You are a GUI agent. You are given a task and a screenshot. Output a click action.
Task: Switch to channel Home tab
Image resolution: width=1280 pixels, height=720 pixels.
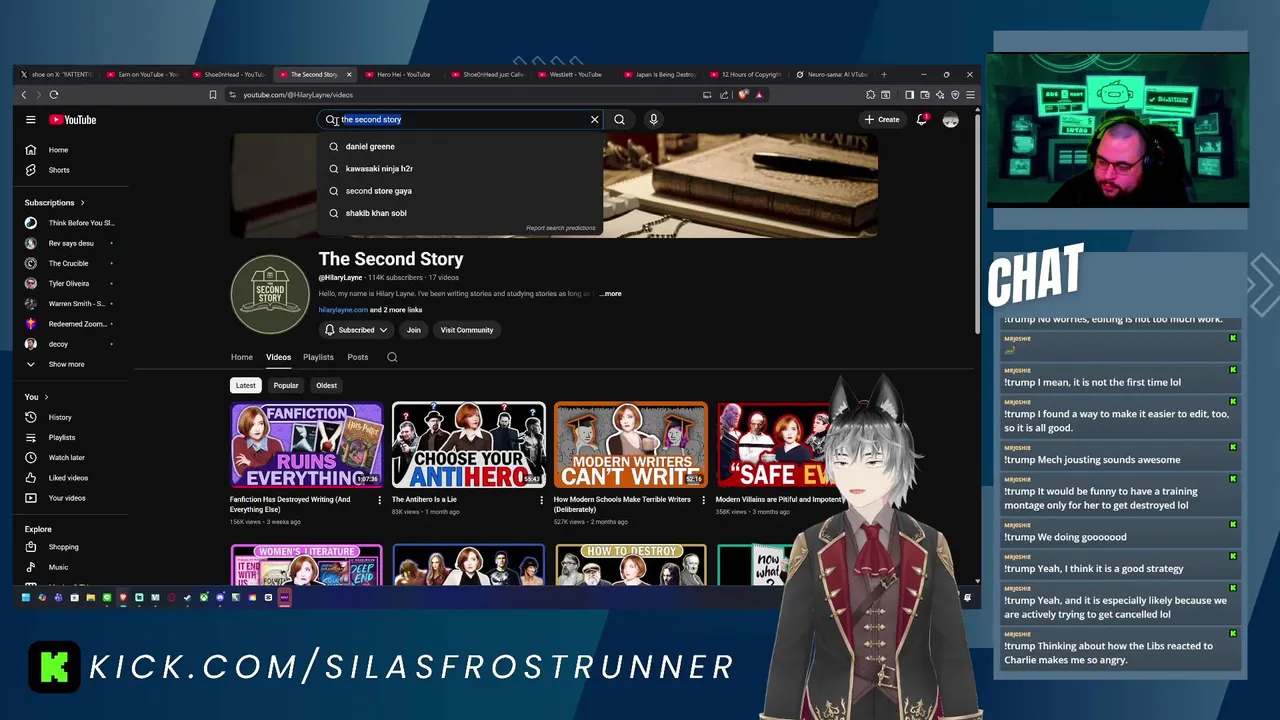coord(242,357)
